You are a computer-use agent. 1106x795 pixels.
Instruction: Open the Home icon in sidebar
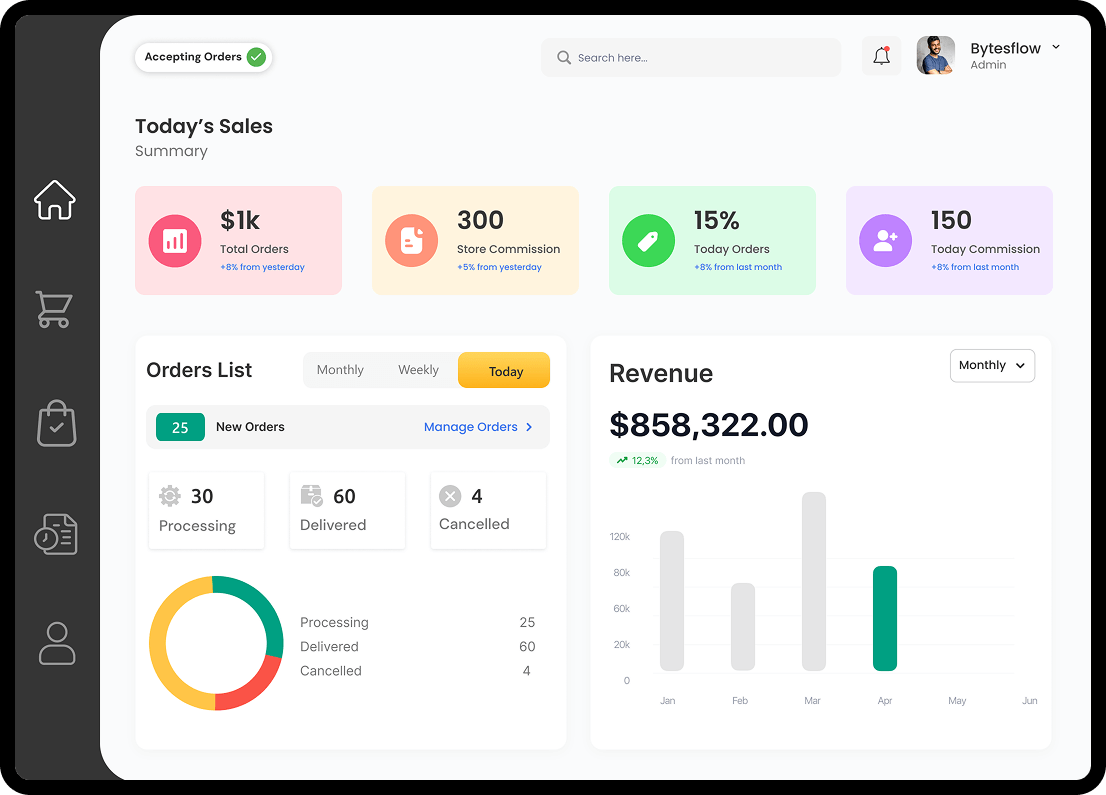tap(55, 200)
